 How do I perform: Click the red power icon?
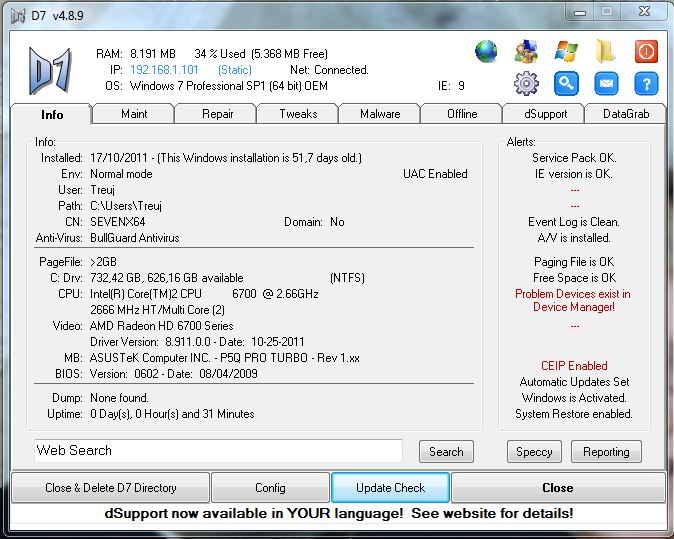point(646,52)
